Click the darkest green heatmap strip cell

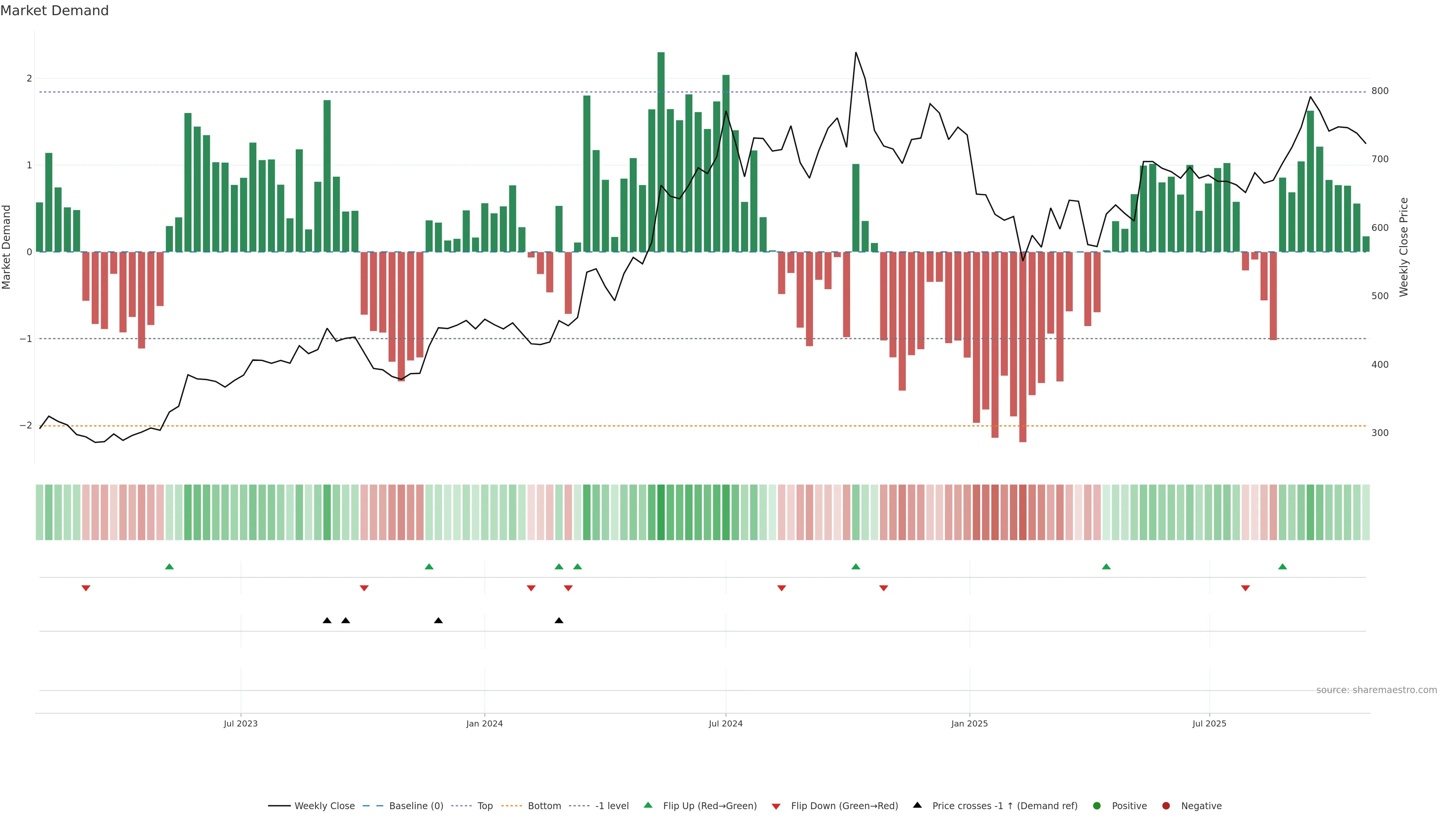[x=661, y=512]
